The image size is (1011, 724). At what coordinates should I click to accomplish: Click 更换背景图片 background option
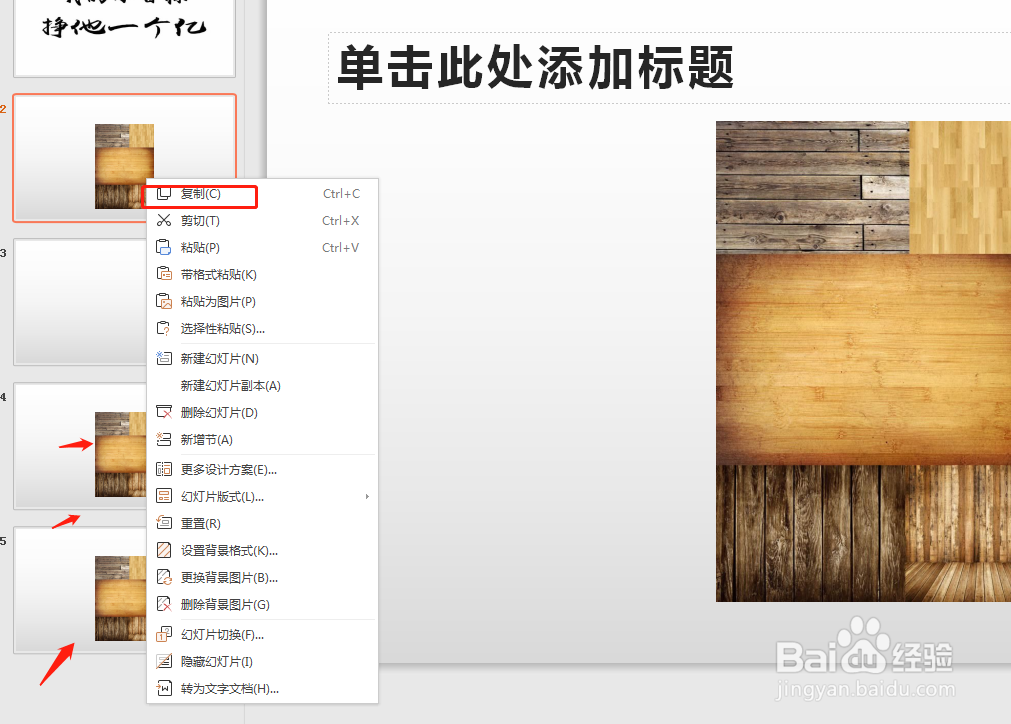[x=221, y=576]
